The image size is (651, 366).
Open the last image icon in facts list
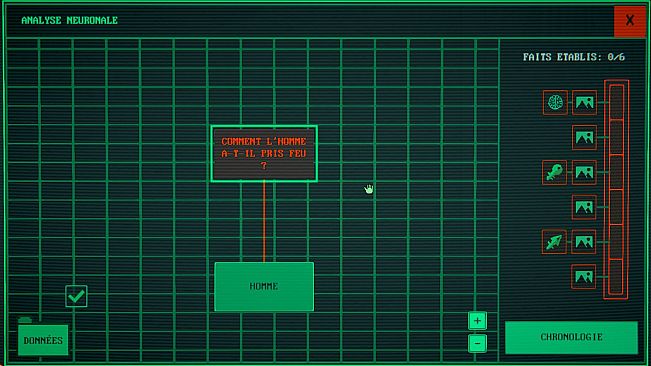coord(583,276)
